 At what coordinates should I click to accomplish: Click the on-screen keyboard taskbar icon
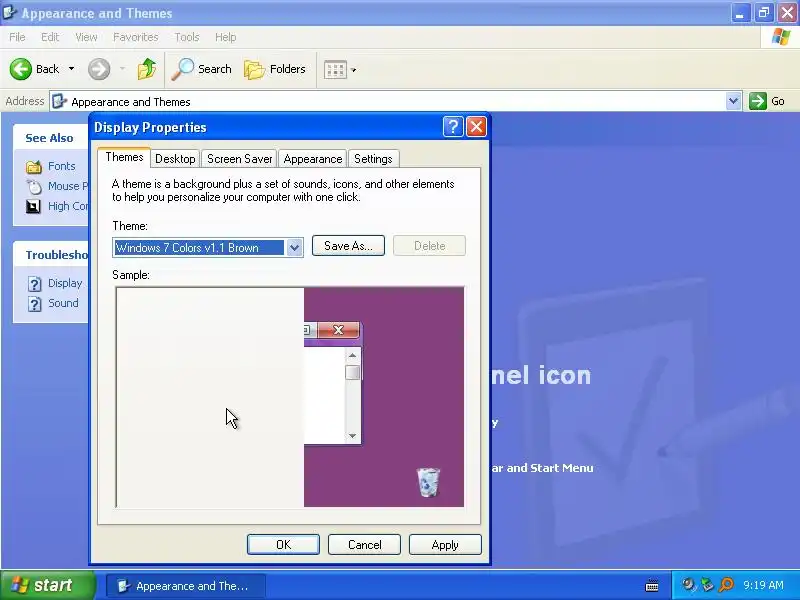pyautogui.click(x=652, y=585)
